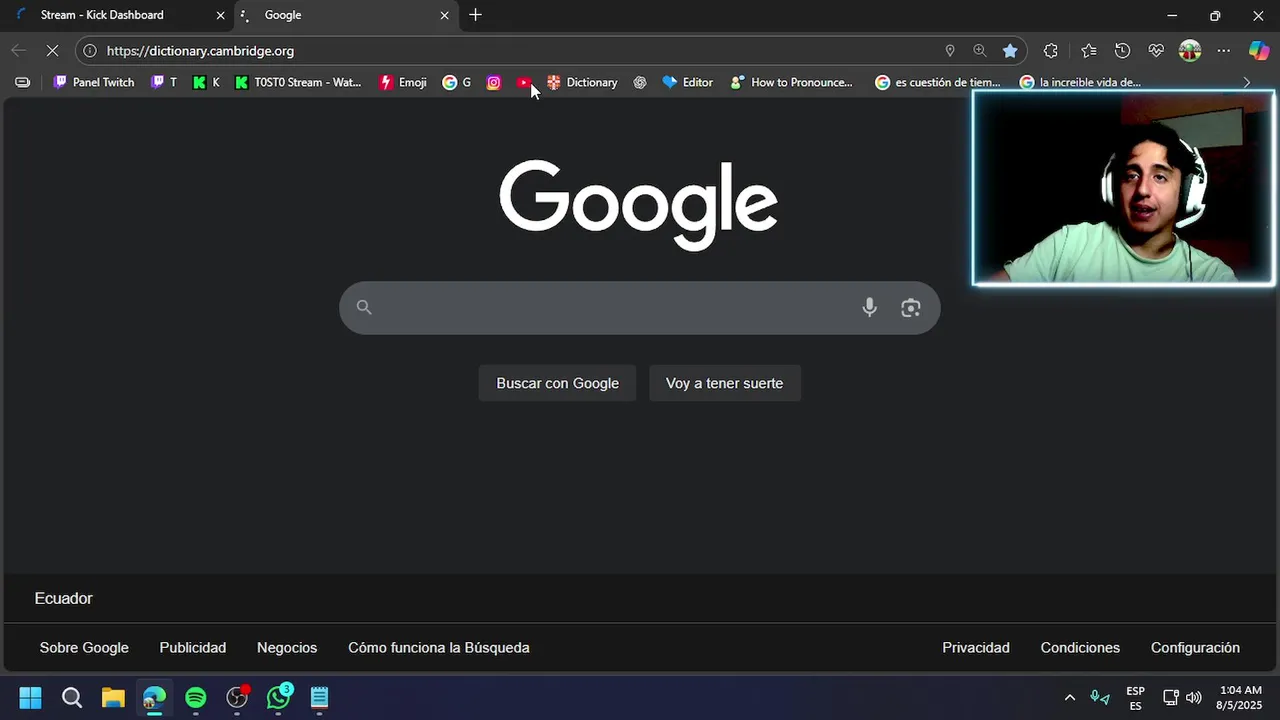Stop loading the page
The height and width of the screenshot is (720, 1280).
(x=55, y=50)
